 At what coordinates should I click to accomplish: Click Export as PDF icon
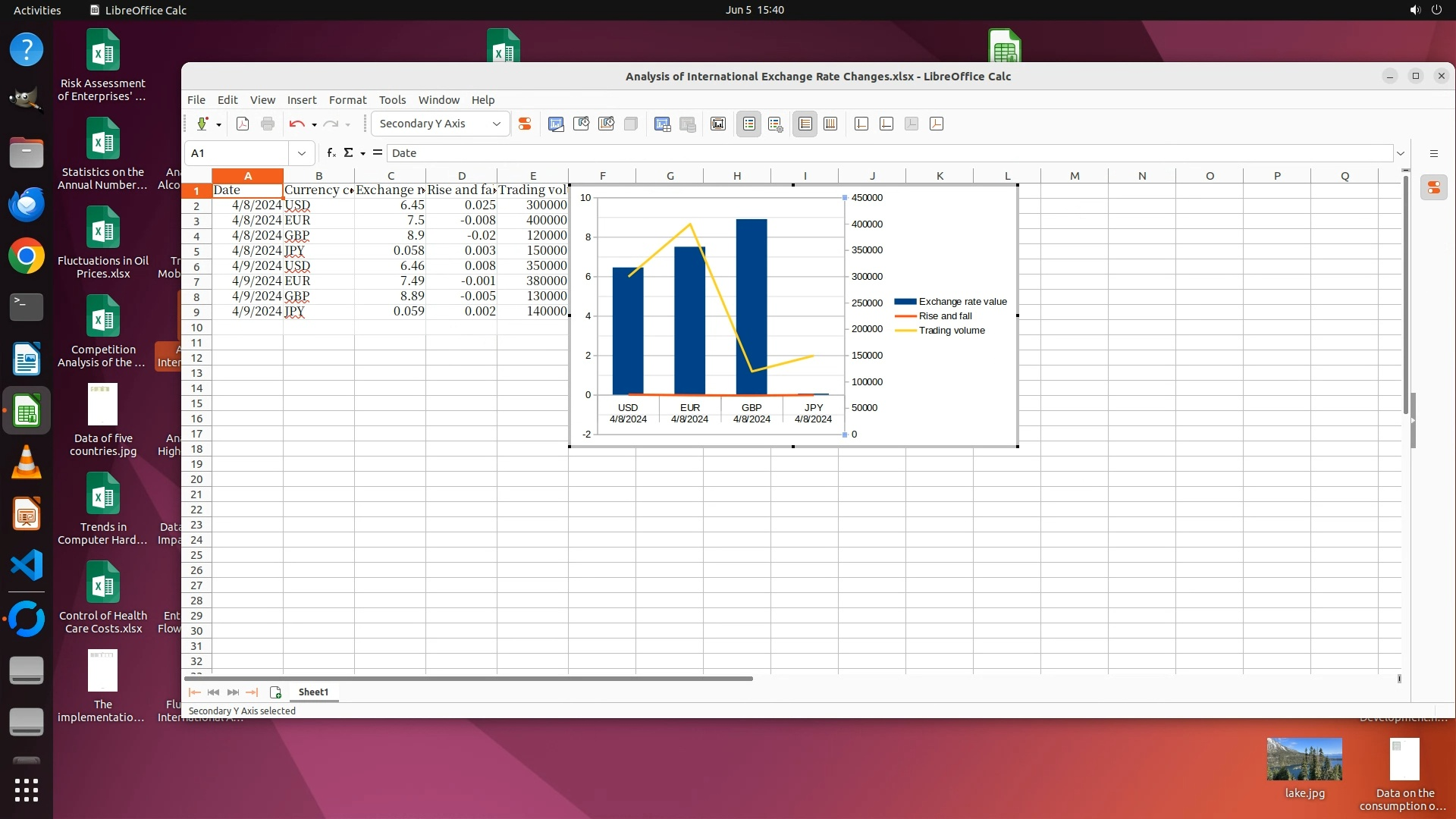[243, 124]
